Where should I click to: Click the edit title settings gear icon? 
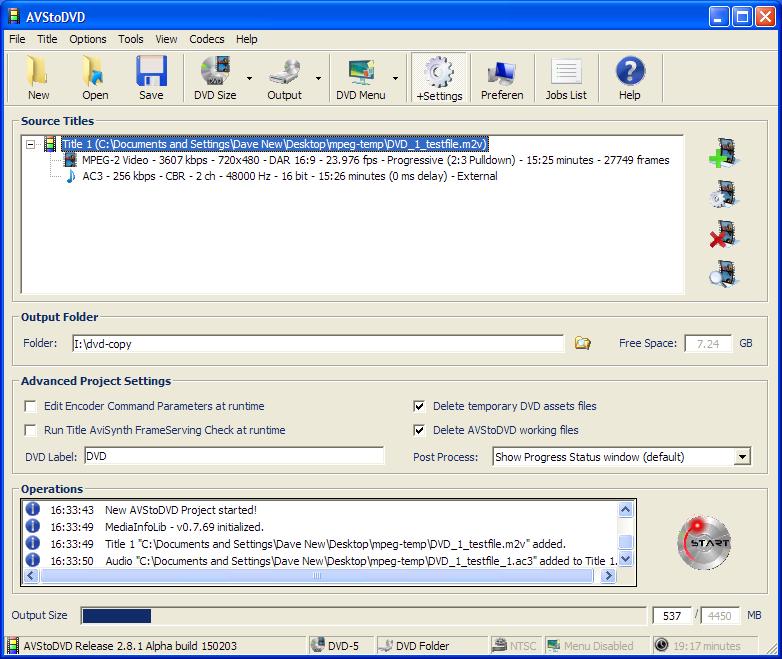[724, 194]
